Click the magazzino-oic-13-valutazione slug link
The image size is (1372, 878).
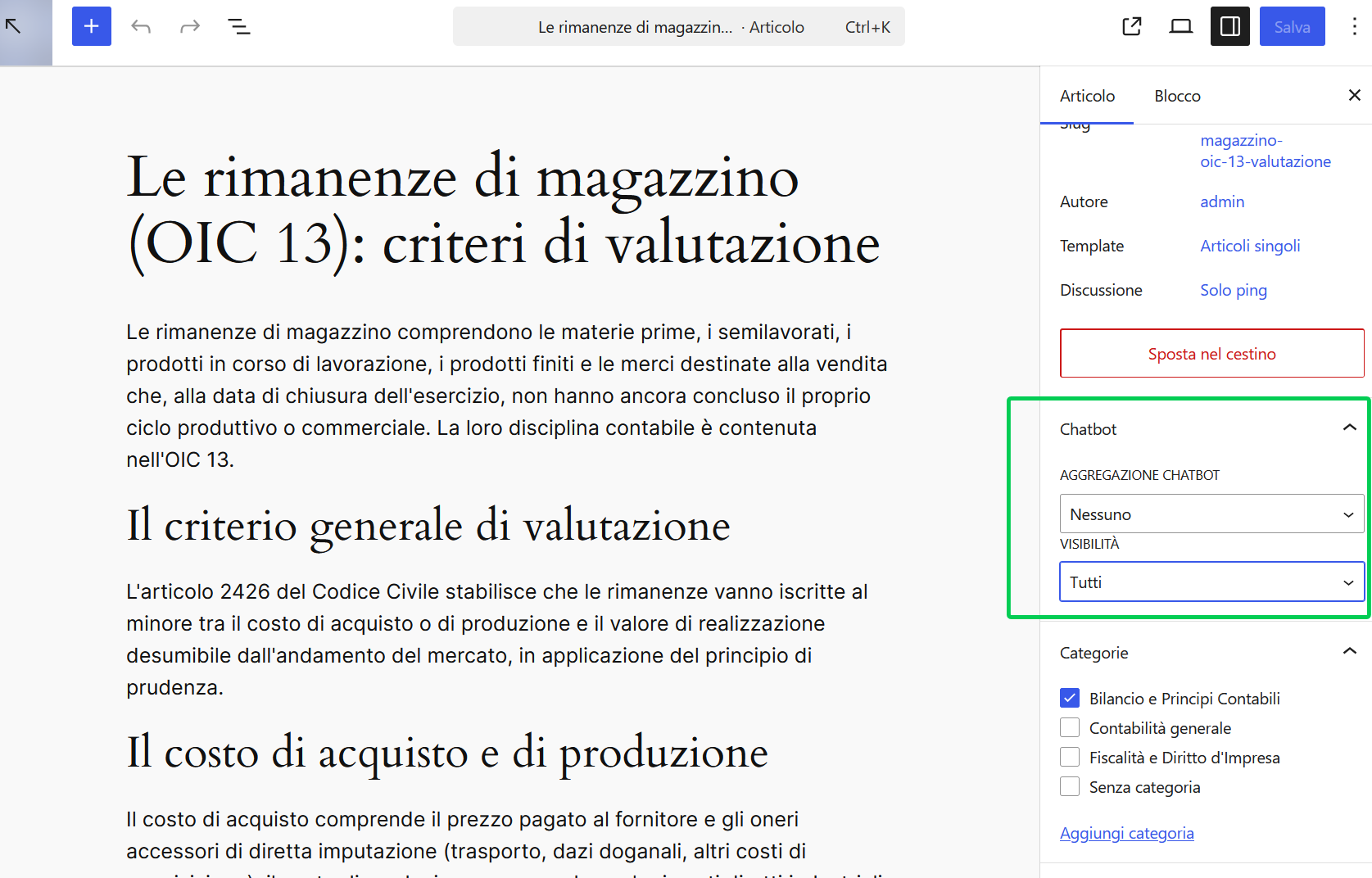1266,151
